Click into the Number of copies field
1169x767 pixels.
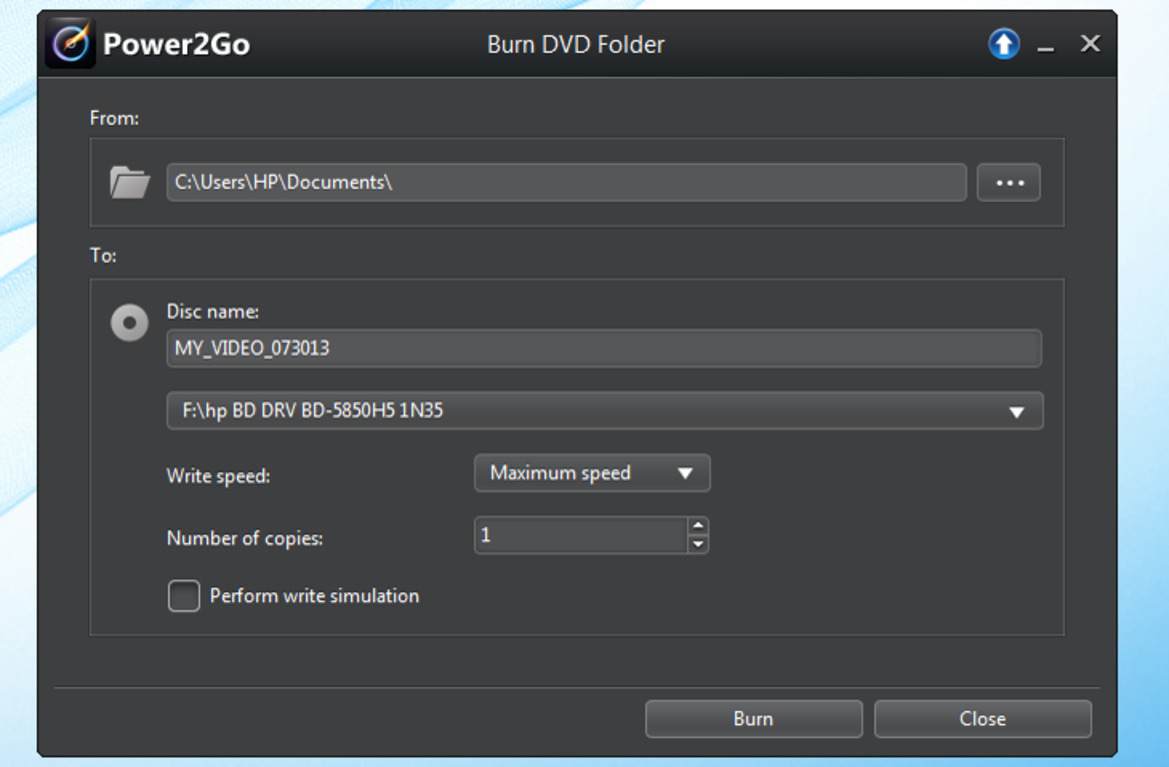tap(581, 535)
